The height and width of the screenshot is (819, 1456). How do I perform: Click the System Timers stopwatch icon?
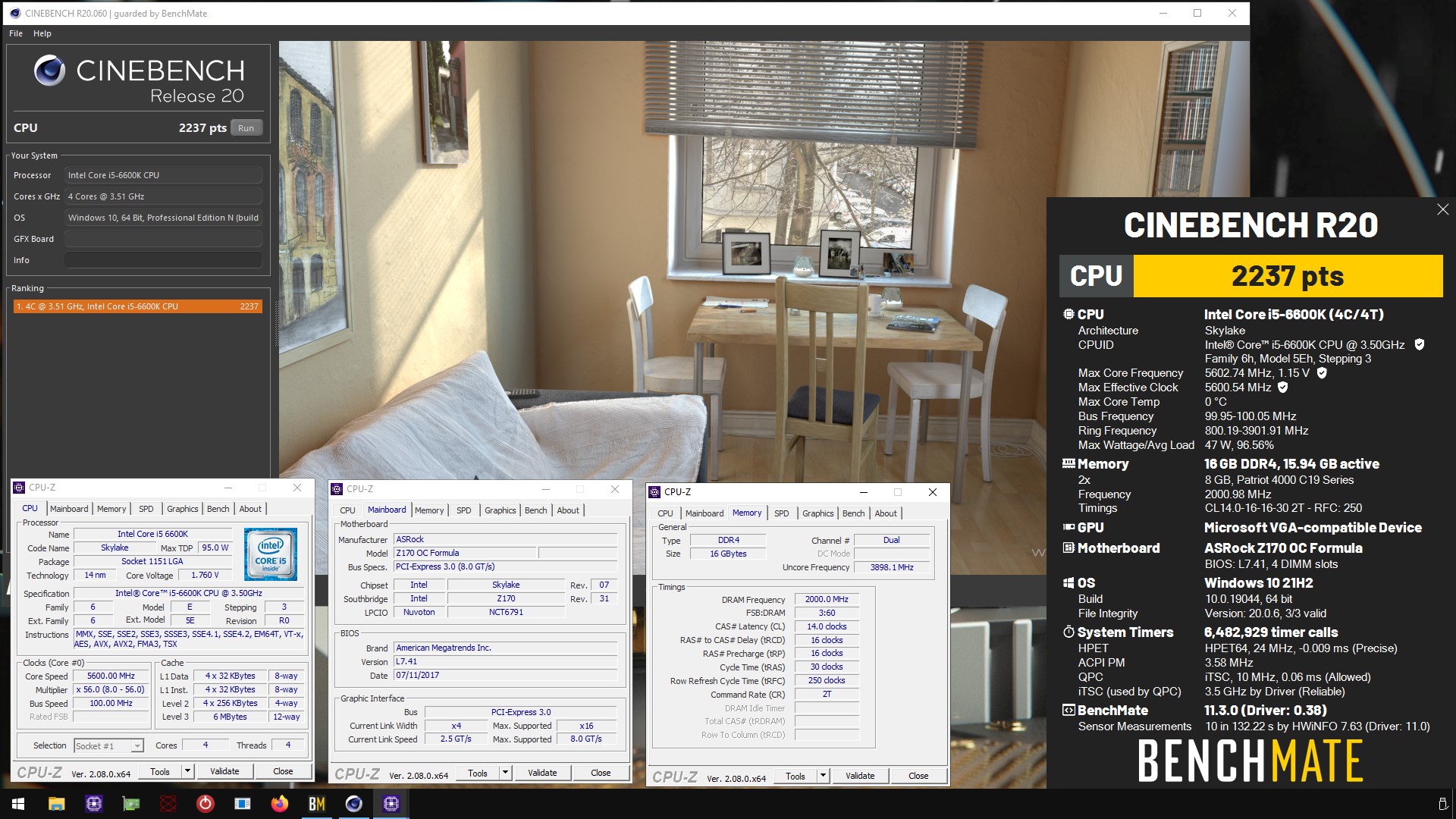coord(1068,632)
